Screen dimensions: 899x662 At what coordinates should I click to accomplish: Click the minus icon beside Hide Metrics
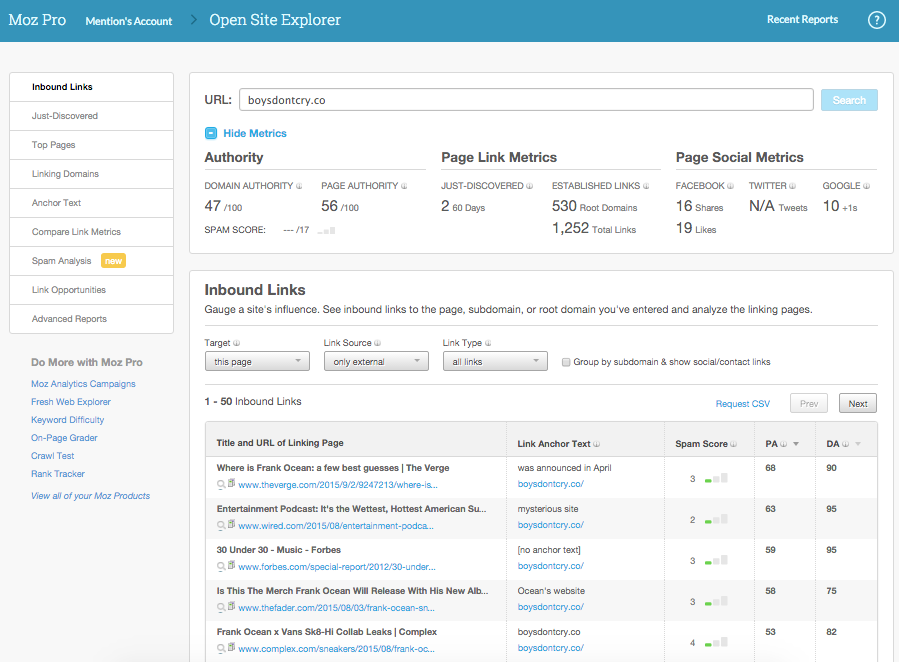[211, 133]
